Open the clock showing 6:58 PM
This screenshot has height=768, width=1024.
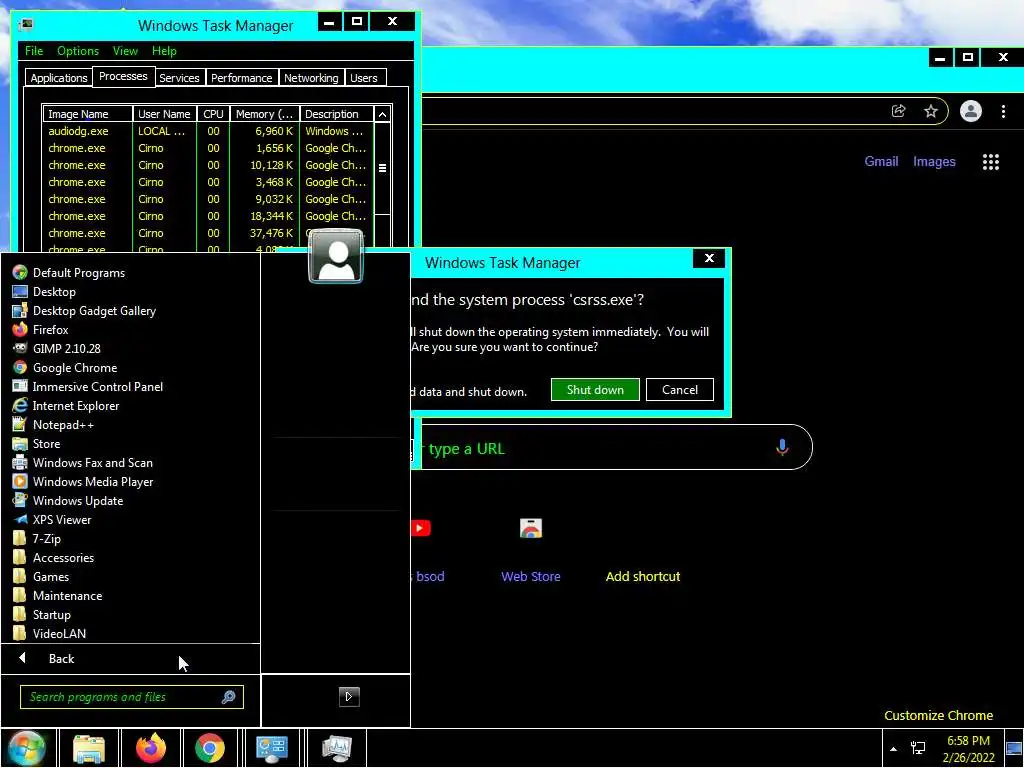(968, 749)
